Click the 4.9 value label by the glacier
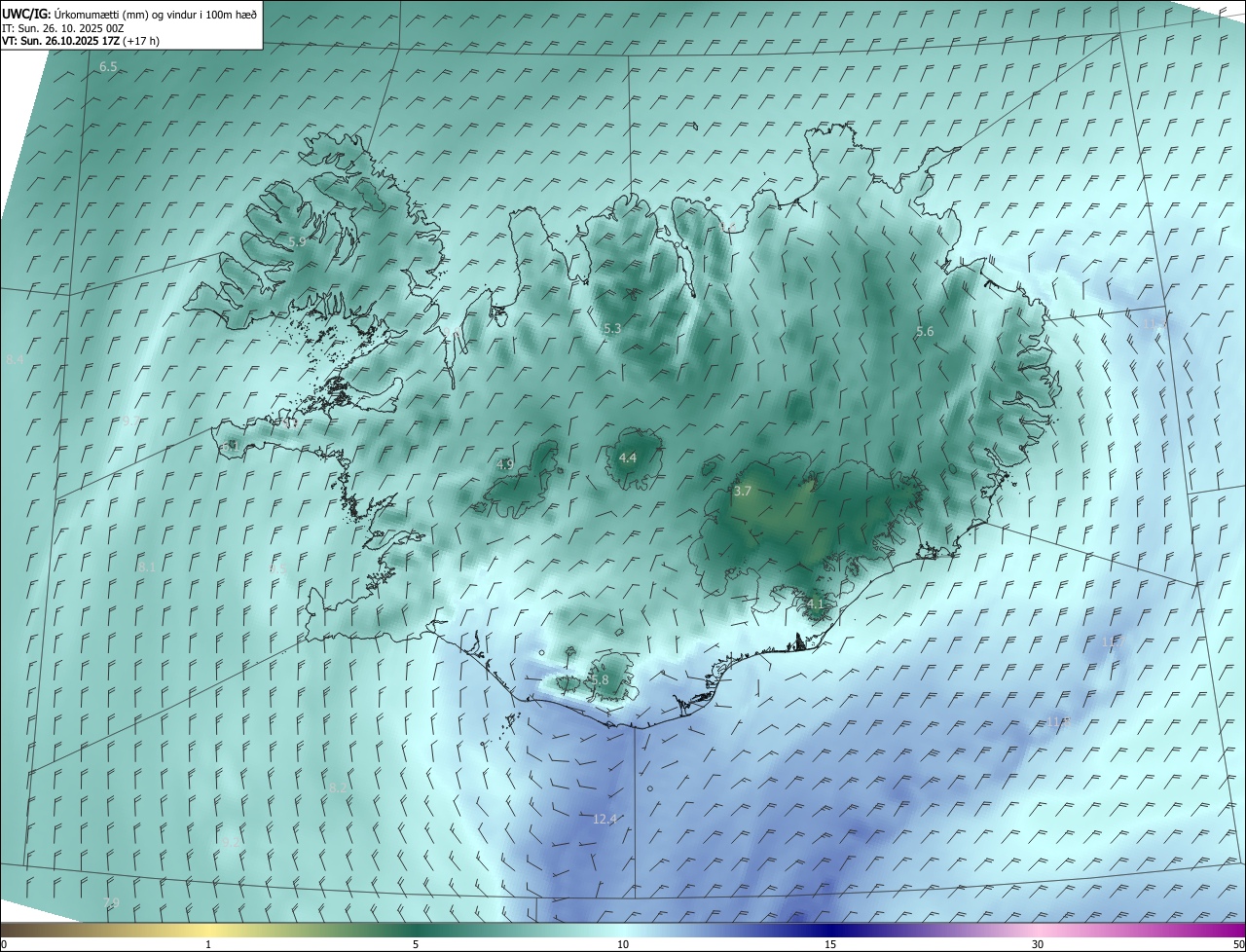The image size is (1246, 952). (x=504, y=464)
